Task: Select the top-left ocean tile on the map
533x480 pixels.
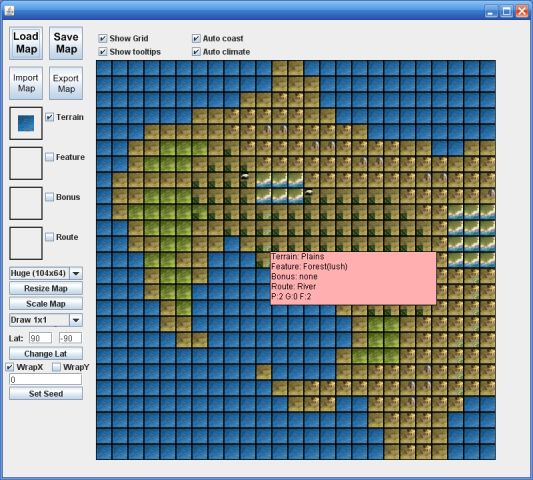Action: click(x=104, y=68)
